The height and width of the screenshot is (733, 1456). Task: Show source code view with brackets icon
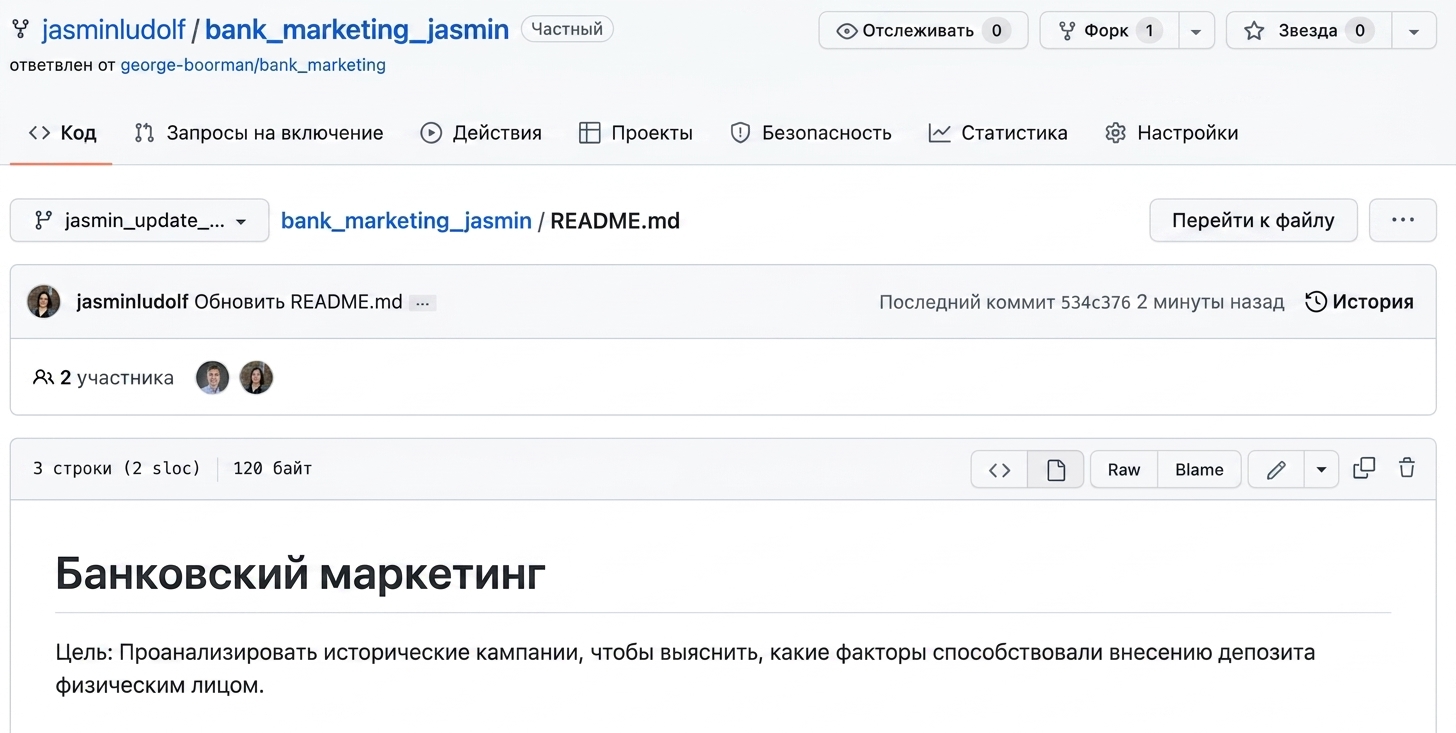coord(1000,470)
